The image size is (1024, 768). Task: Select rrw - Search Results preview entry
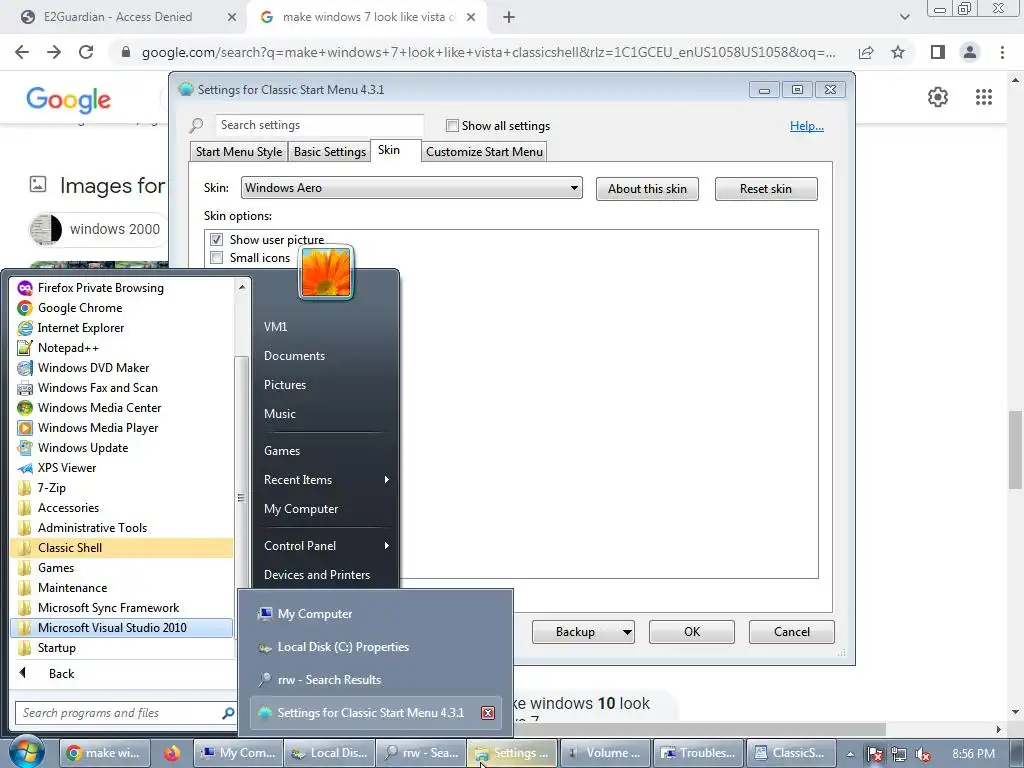[376, 680]
